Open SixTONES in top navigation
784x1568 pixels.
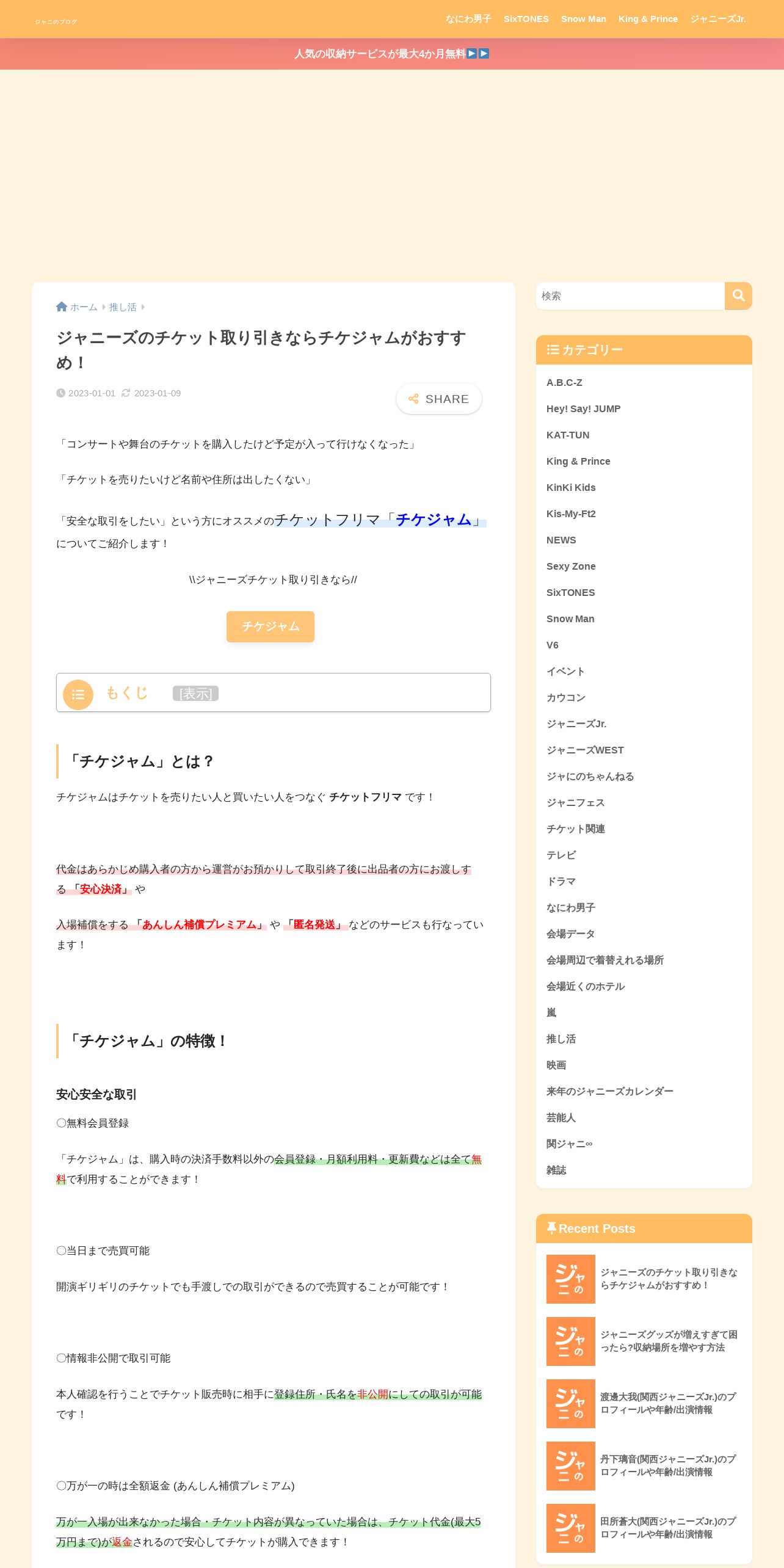tap(526, 19)
